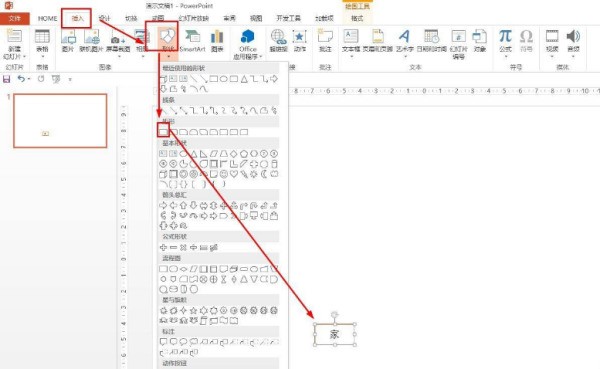600x369 pixels.
Task: Click the text box containing 家
Action: 335,335
